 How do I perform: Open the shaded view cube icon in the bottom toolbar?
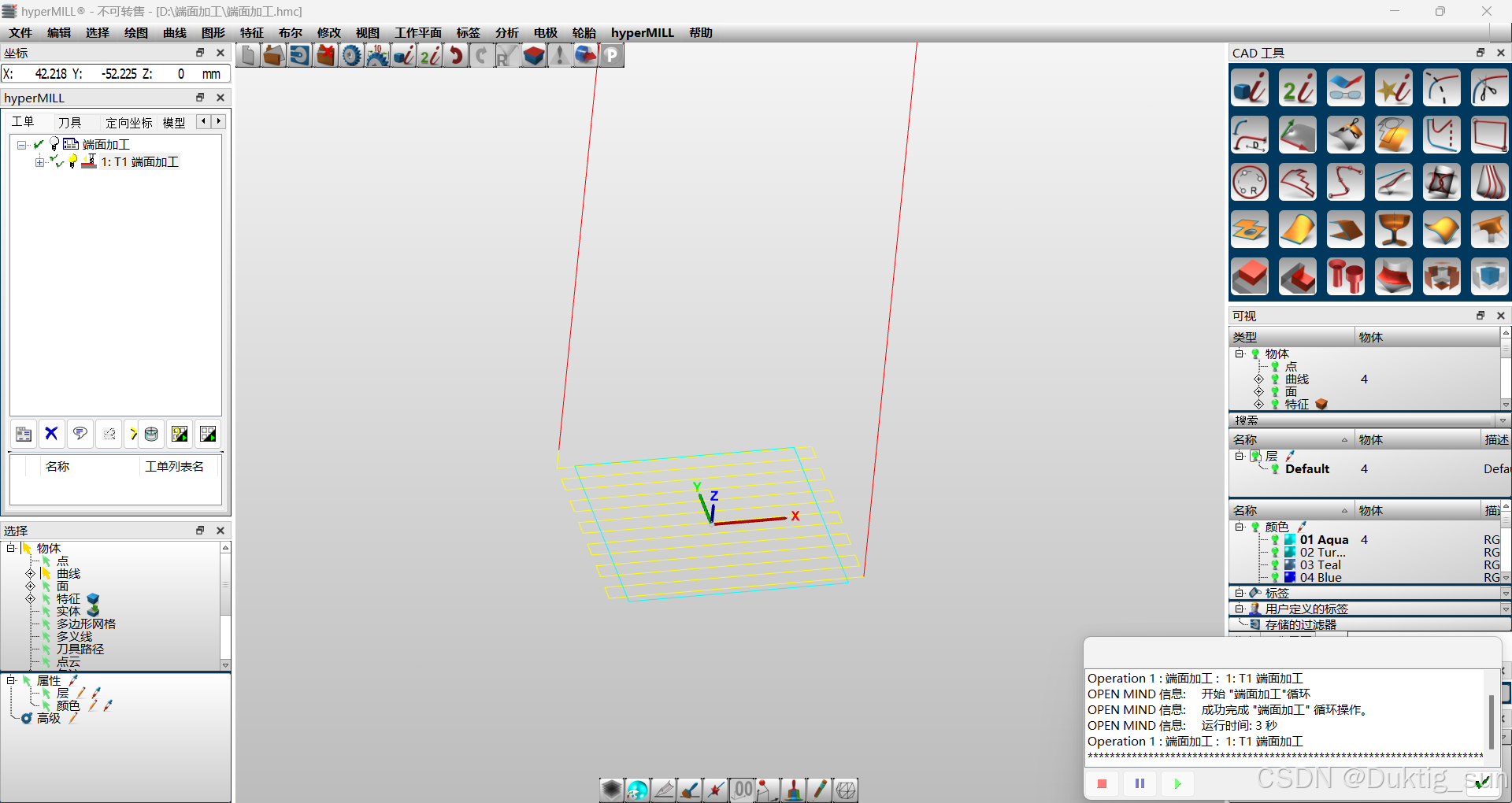pyautogui.click(x=612, y=790)
